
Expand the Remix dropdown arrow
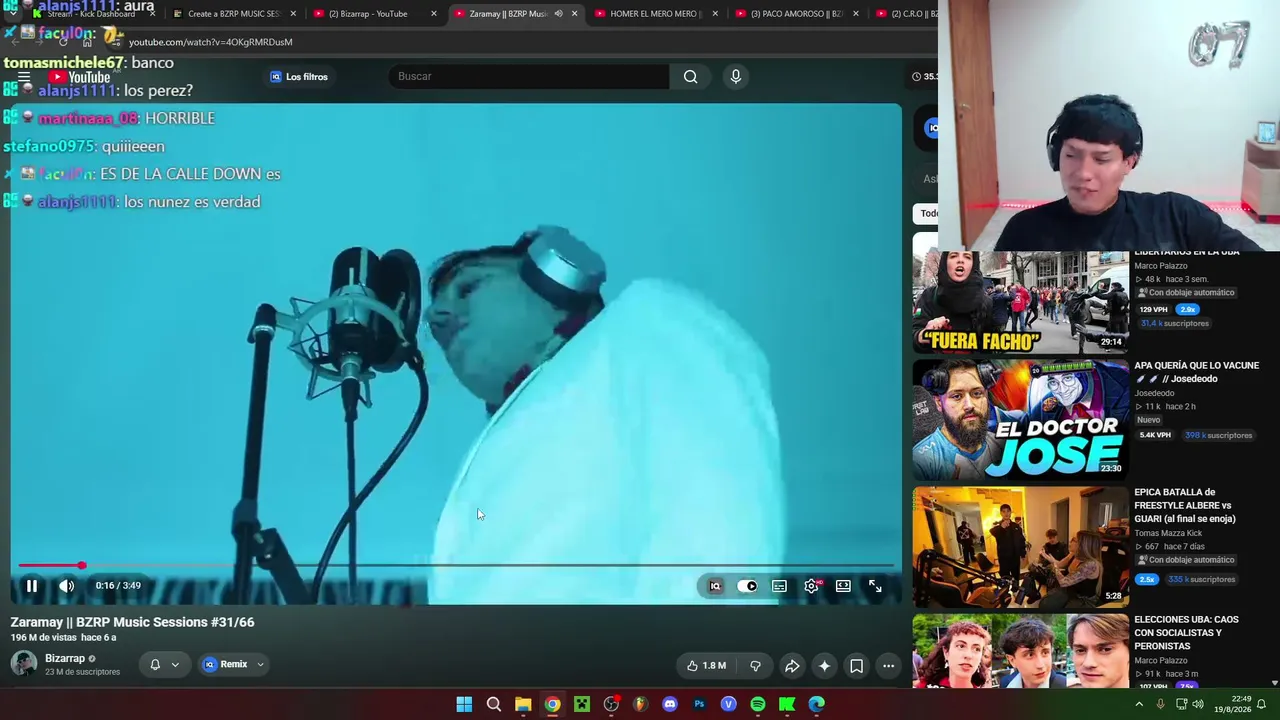tap(260, 664)
